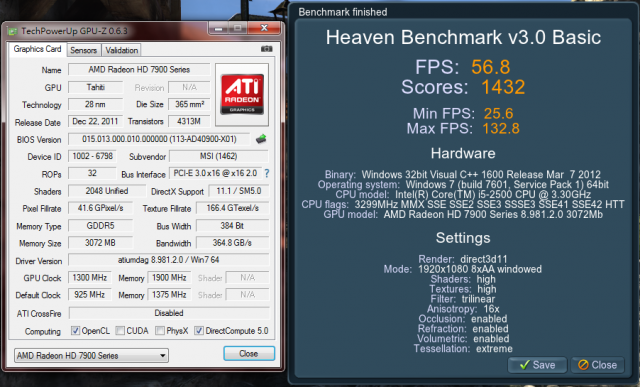Toggle the OpenCL checkbox

76,331
